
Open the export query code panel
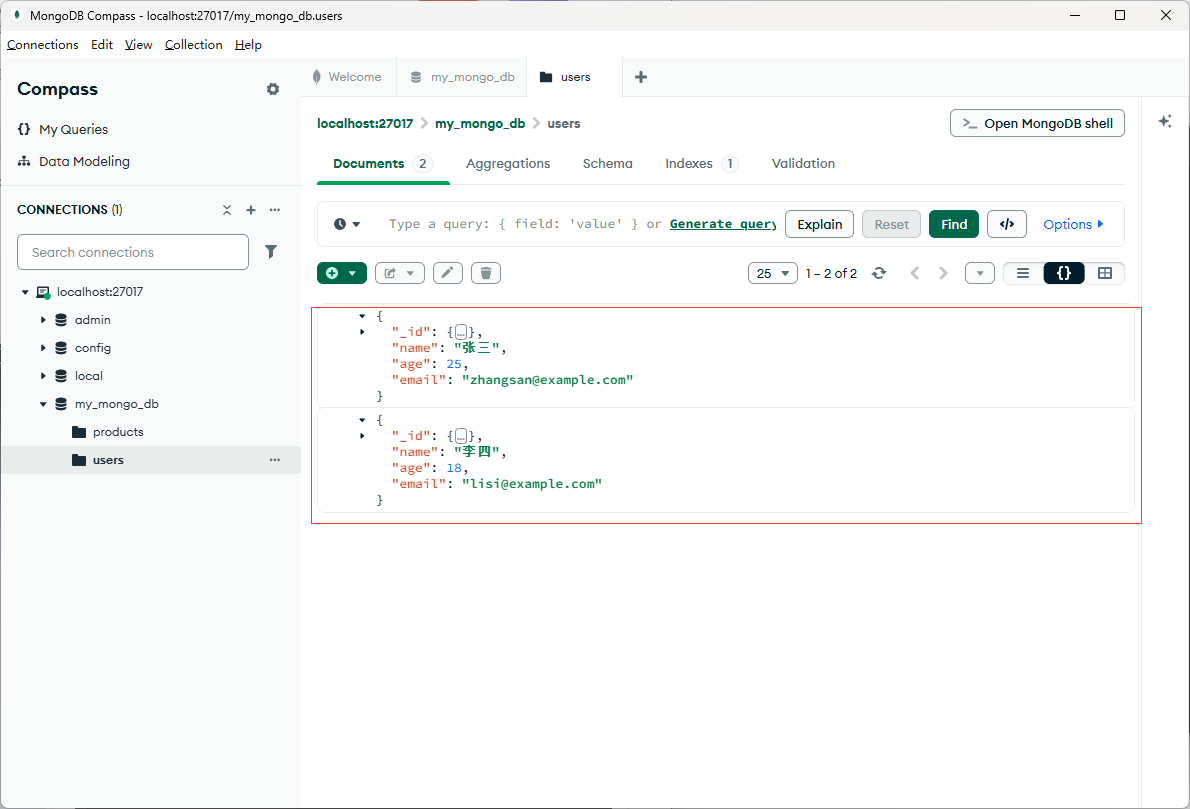(1007, 223)
